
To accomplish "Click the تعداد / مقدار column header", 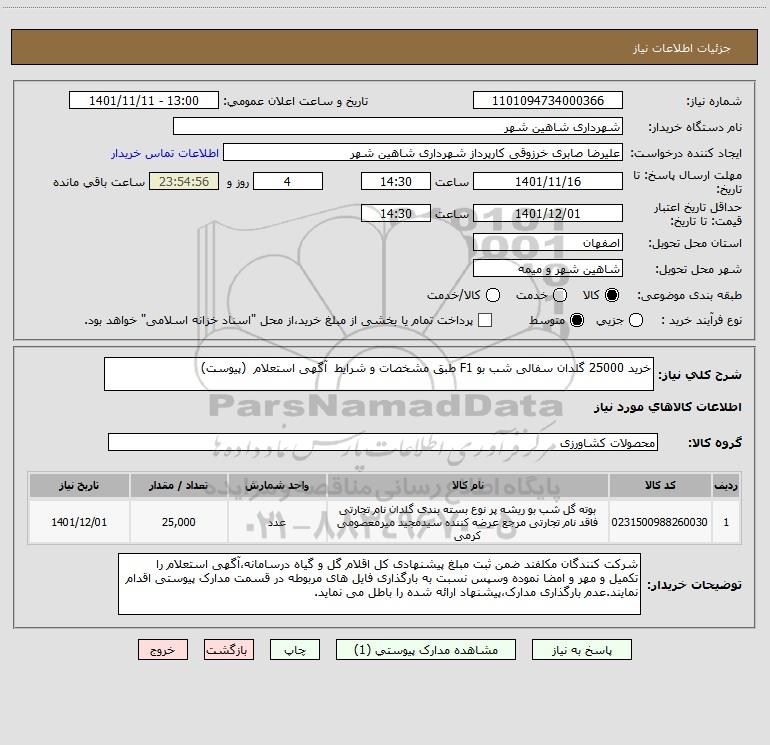I will tap(179, 486).
